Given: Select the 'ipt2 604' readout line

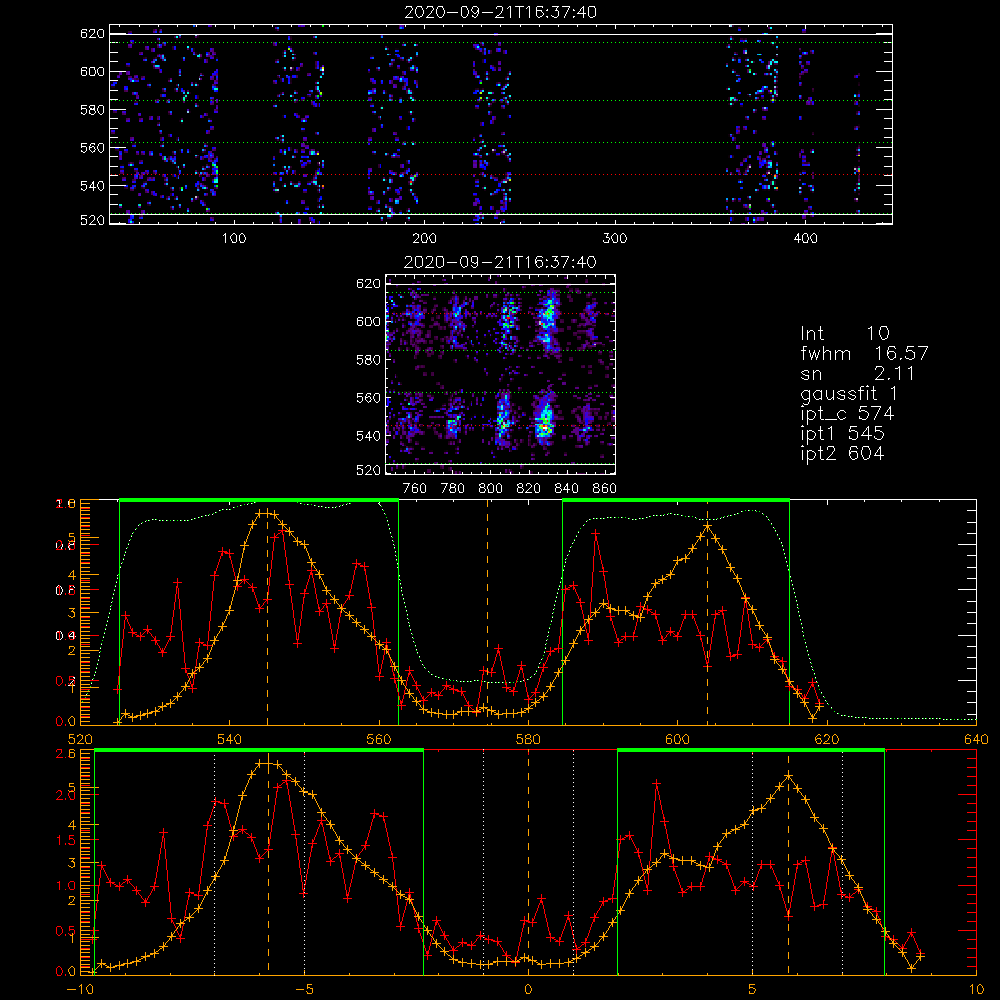Looking at the screenshot, I should tap(842, 453).
